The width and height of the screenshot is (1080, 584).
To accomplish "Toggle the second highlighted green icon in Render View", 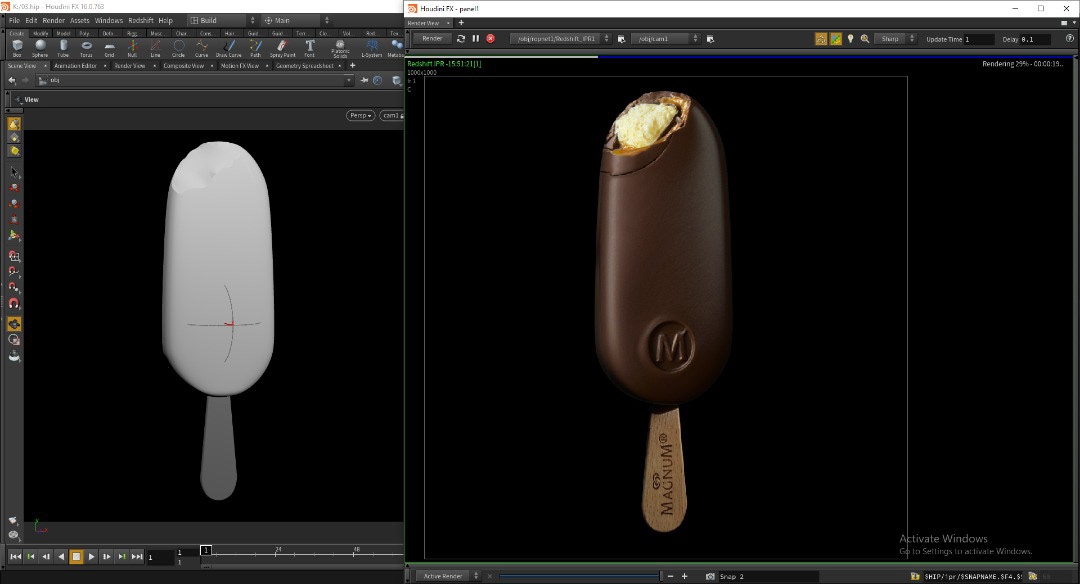I will [x=835, y=39].
